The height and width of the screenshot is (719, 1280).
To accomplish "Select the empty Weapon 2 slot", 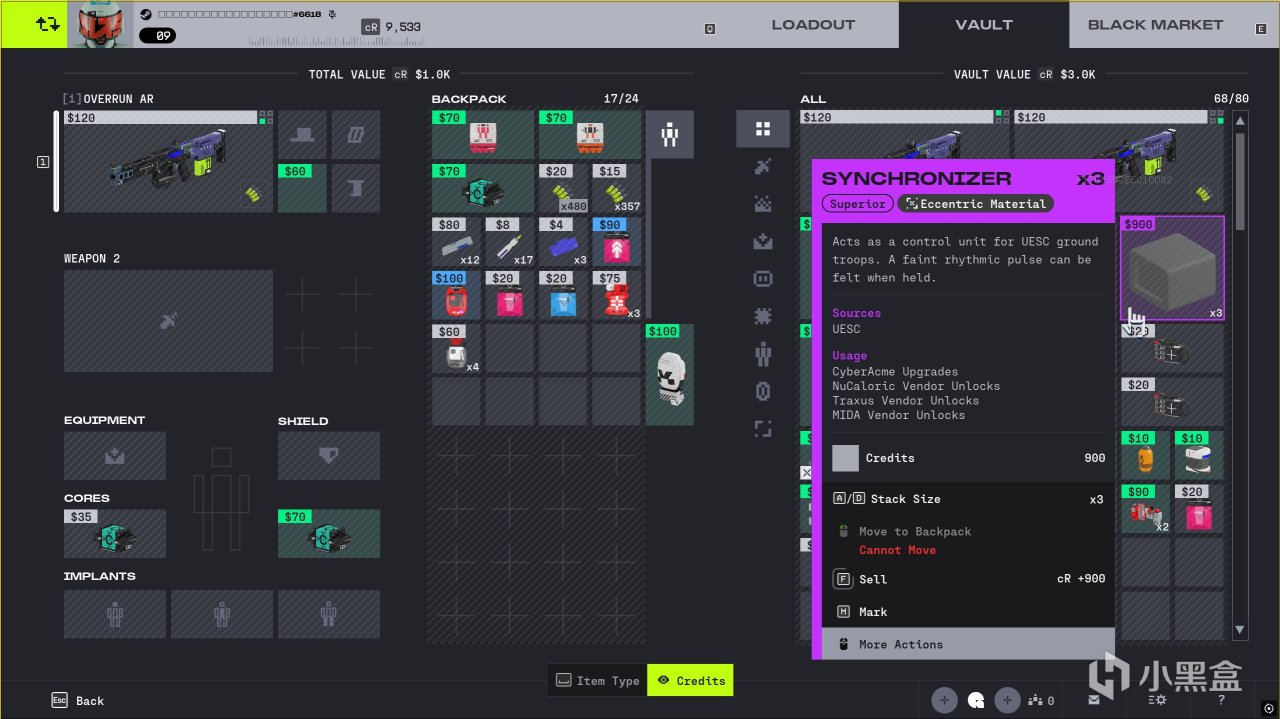I will (168, 321).
